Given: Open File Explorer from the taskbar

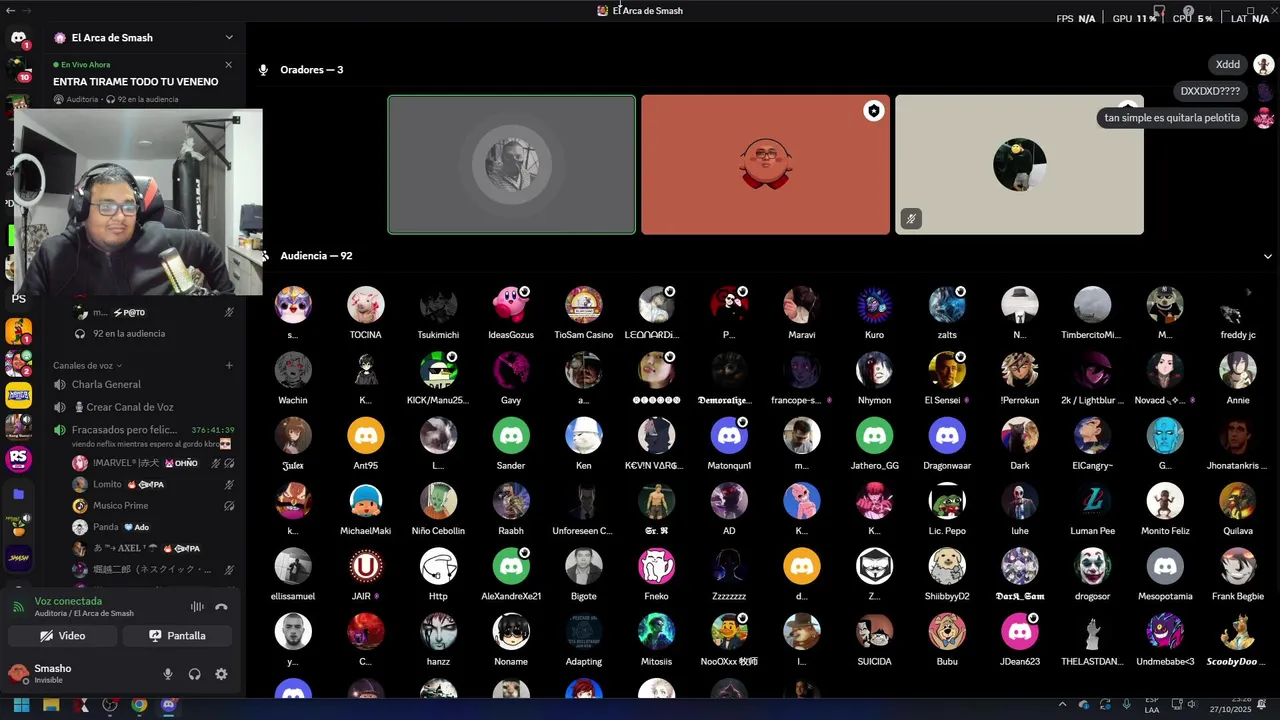Looking at the screenshot, I should point(51,705).
